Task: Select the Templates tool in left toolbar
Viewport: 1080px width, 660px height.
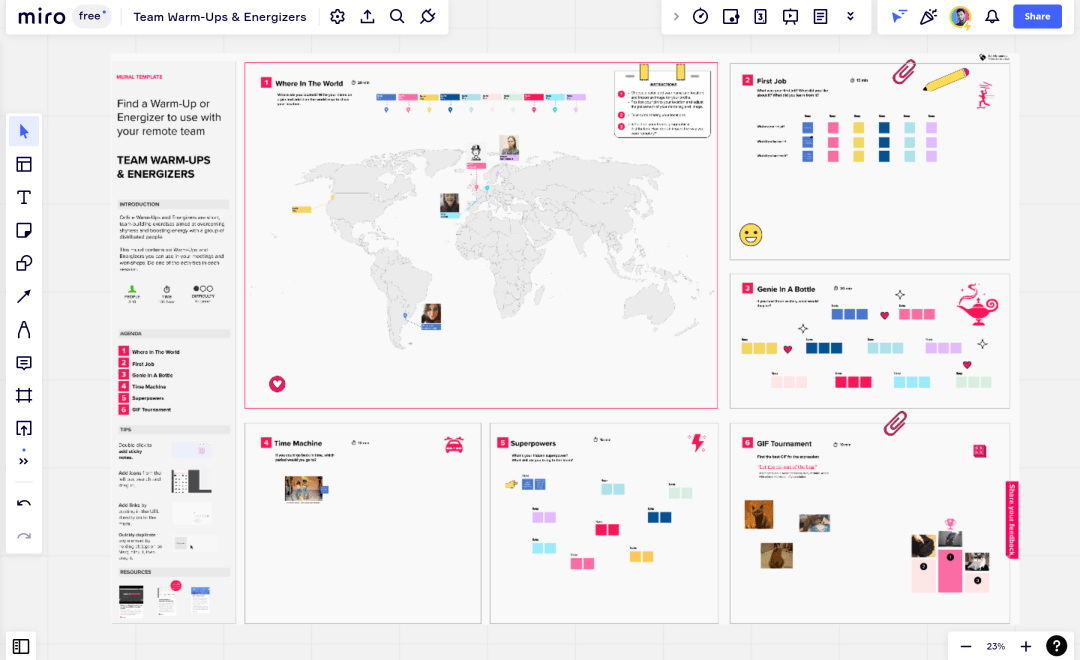Action: pos(24,165)
